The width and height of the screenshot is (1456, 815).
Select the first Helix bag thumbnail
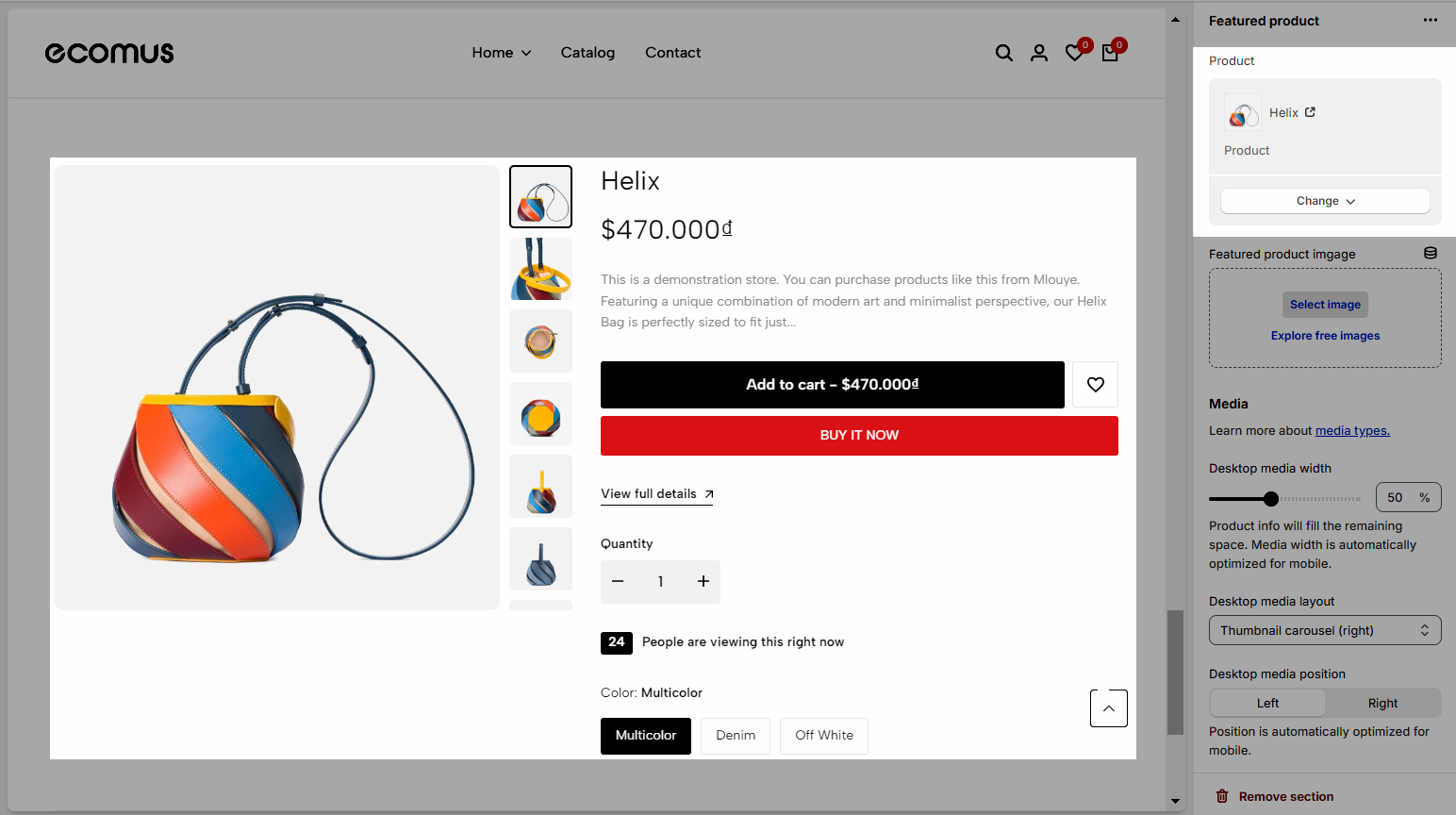(x=540, y=196)
